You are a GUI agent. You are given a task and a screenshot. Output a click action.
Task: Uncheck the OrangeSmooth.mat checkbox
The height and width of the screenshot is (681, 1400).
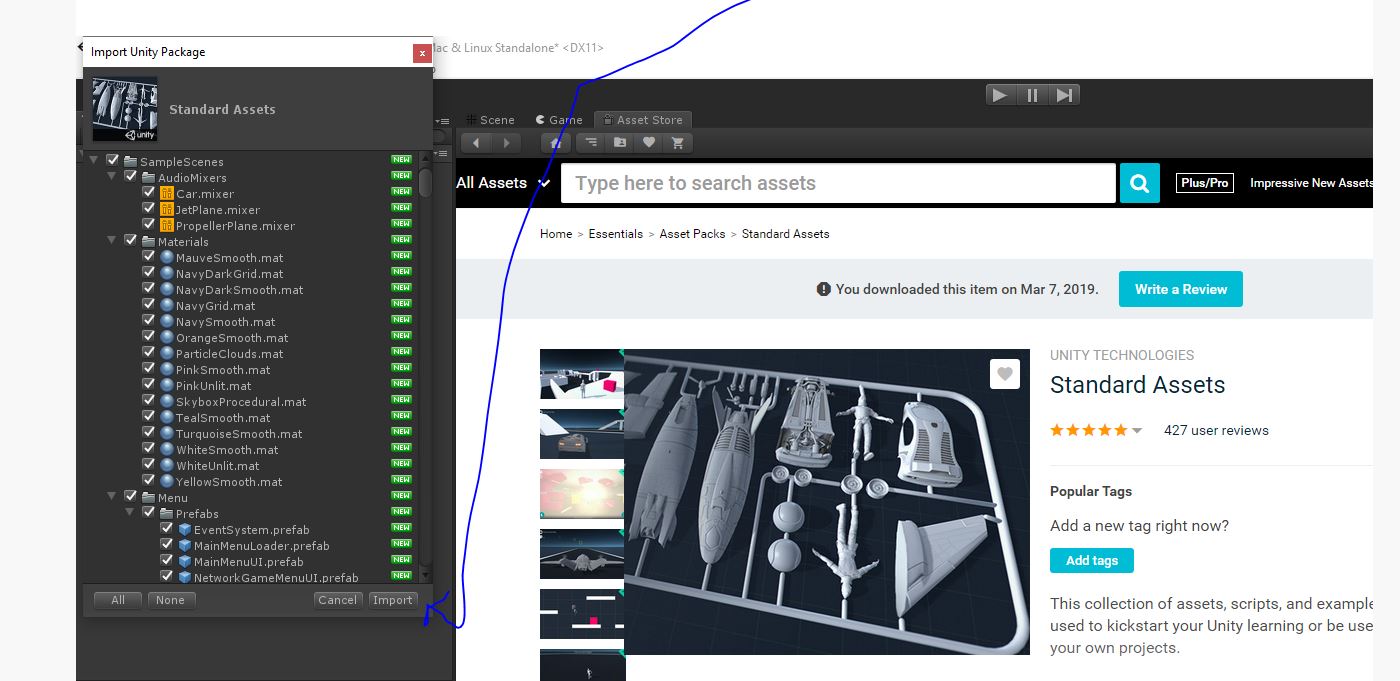click(x=149, y=337)
